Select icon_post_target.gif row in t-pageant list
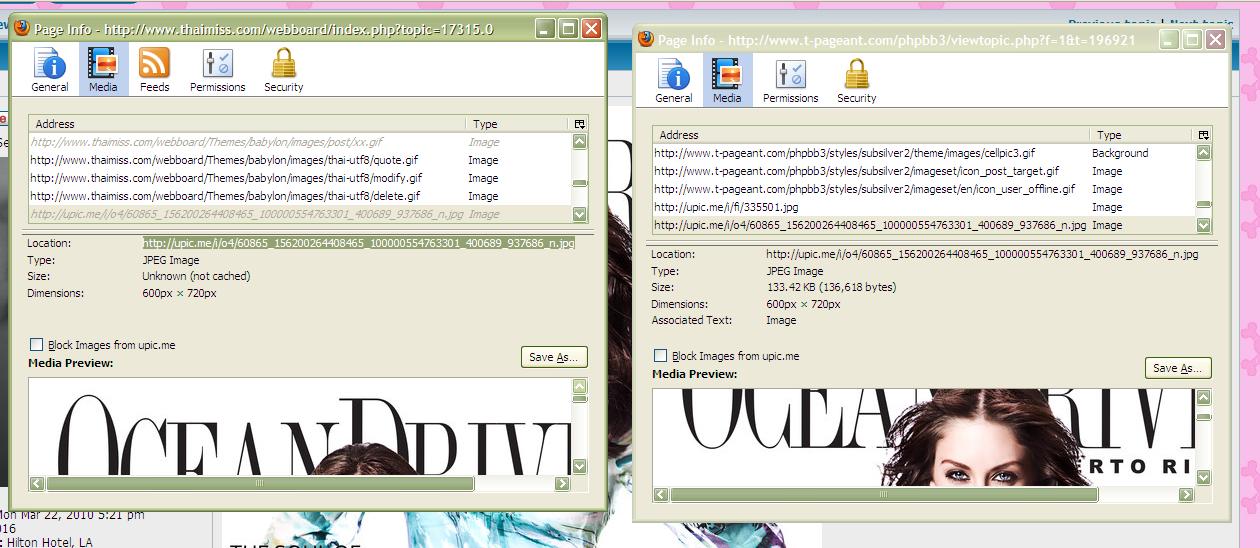 [924, 171]
